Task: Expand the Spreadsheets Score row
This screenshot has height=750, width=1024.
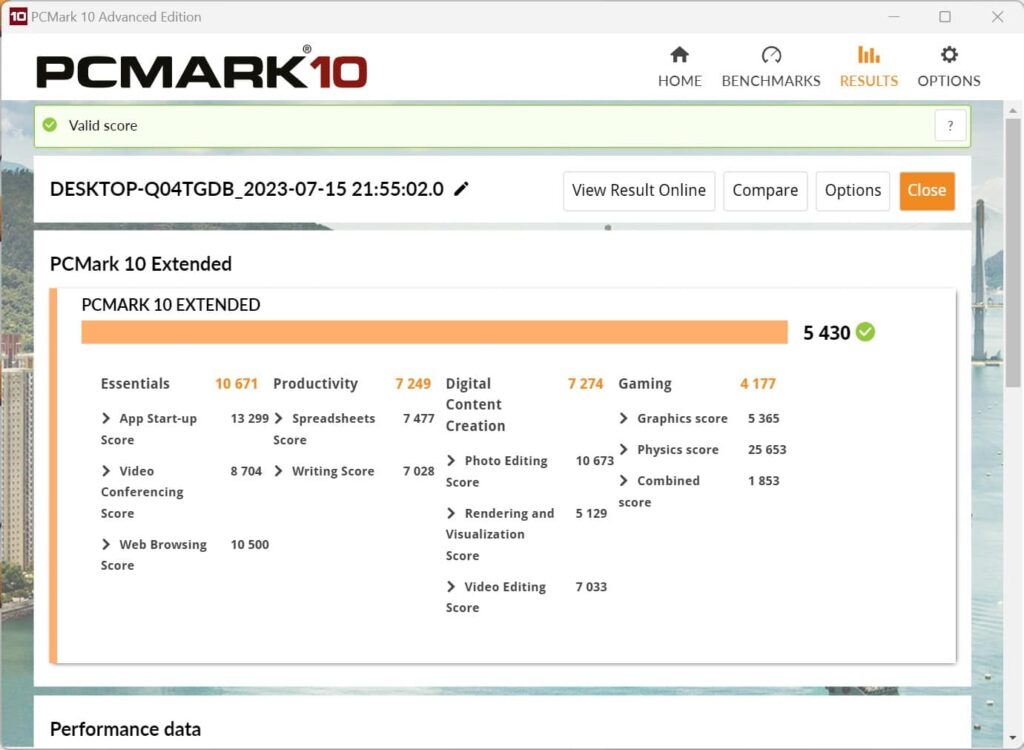Action: [x=280, y=419]
